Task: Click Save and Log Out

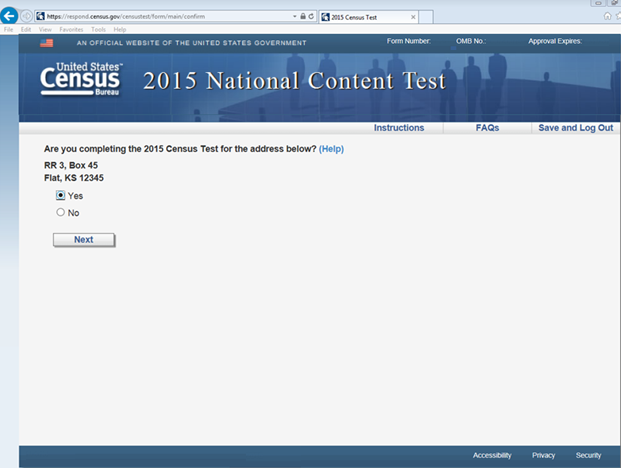Action: coord(575,128)
